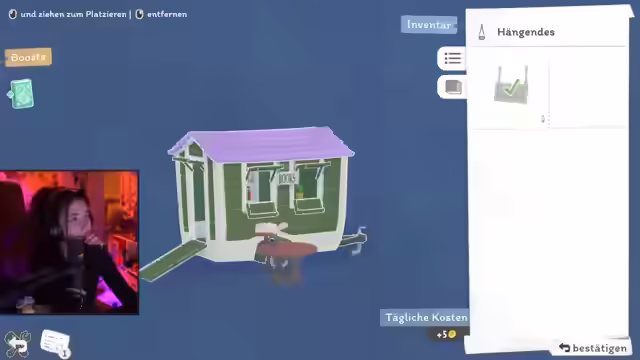The height and width of the screenshot is (360, 640).
Task: Switch to the box-shaped category tab
Action: point(453,87)
